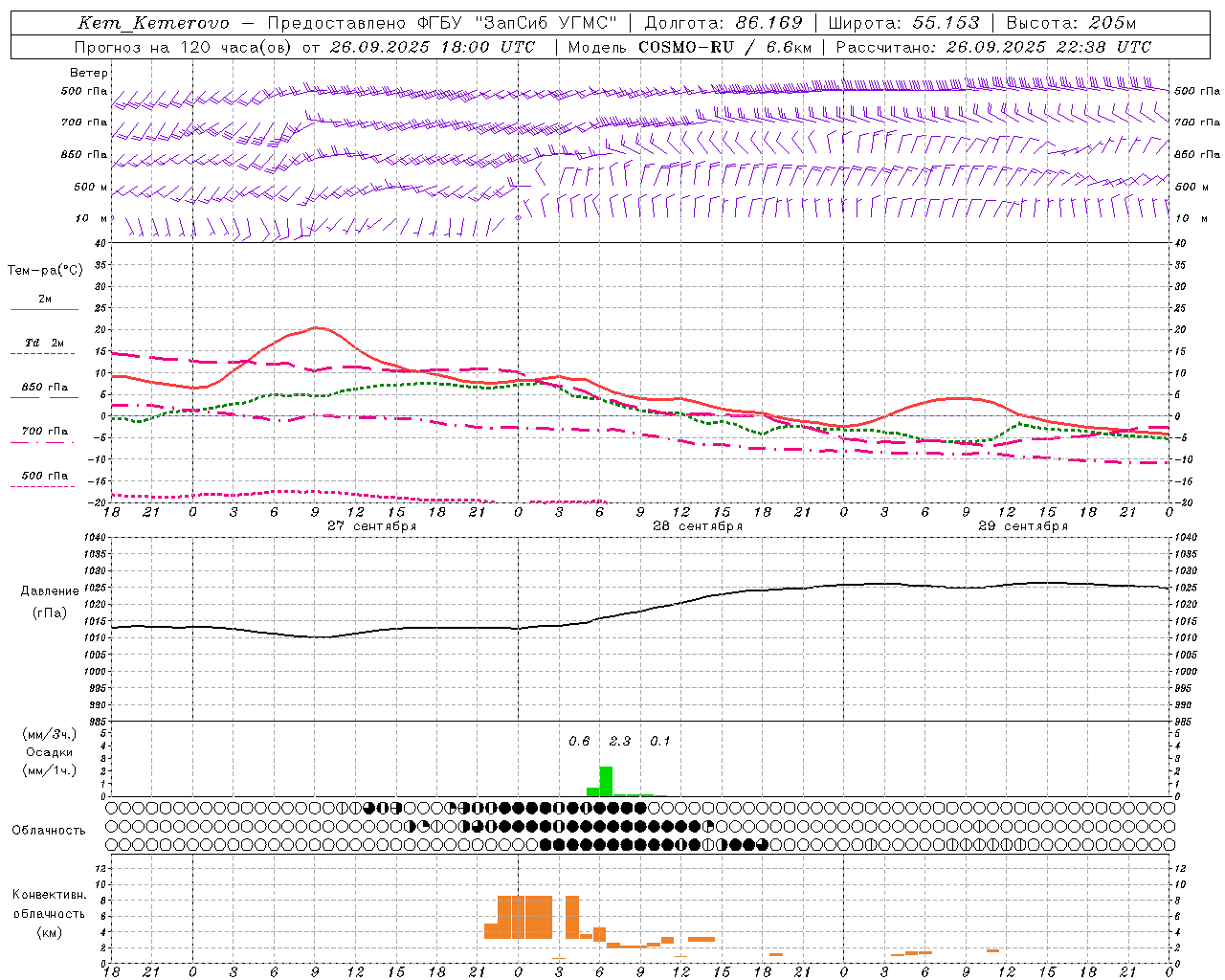
Task: Click the 'Давление' pressure chart label
Action: point(50,590)
